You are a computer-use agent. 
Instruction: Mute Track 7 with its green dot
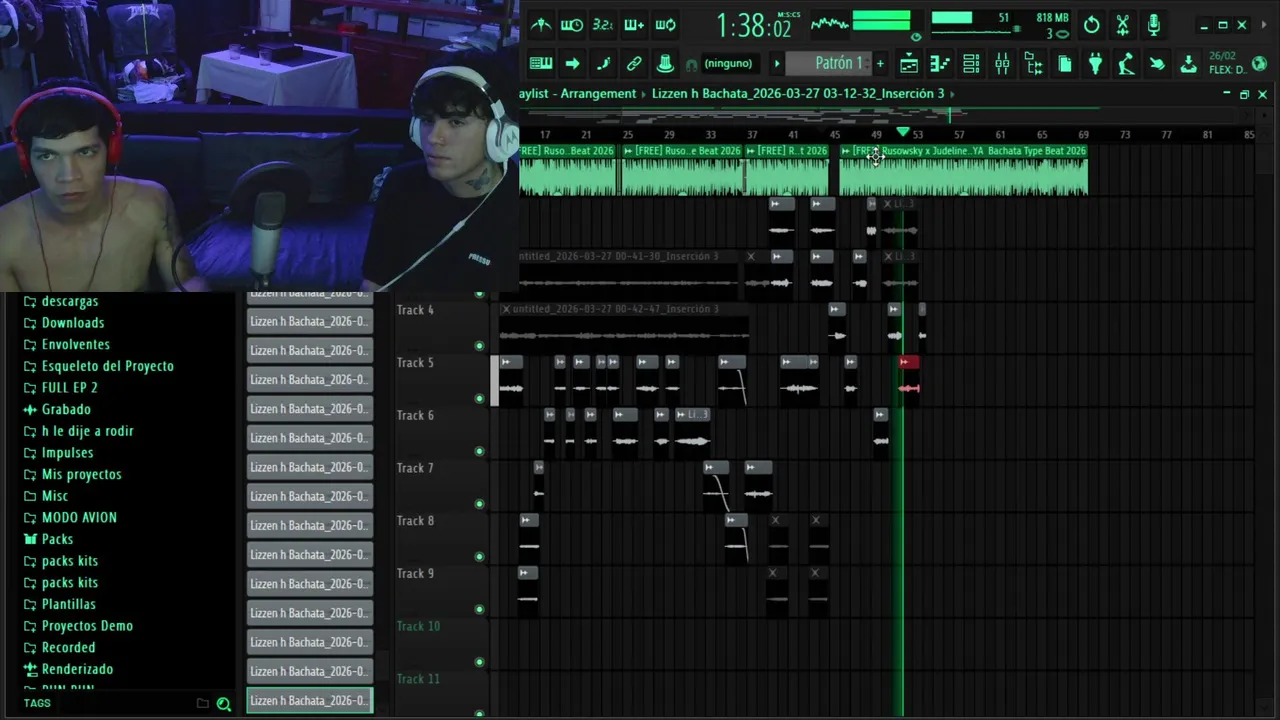coord(479,504)
